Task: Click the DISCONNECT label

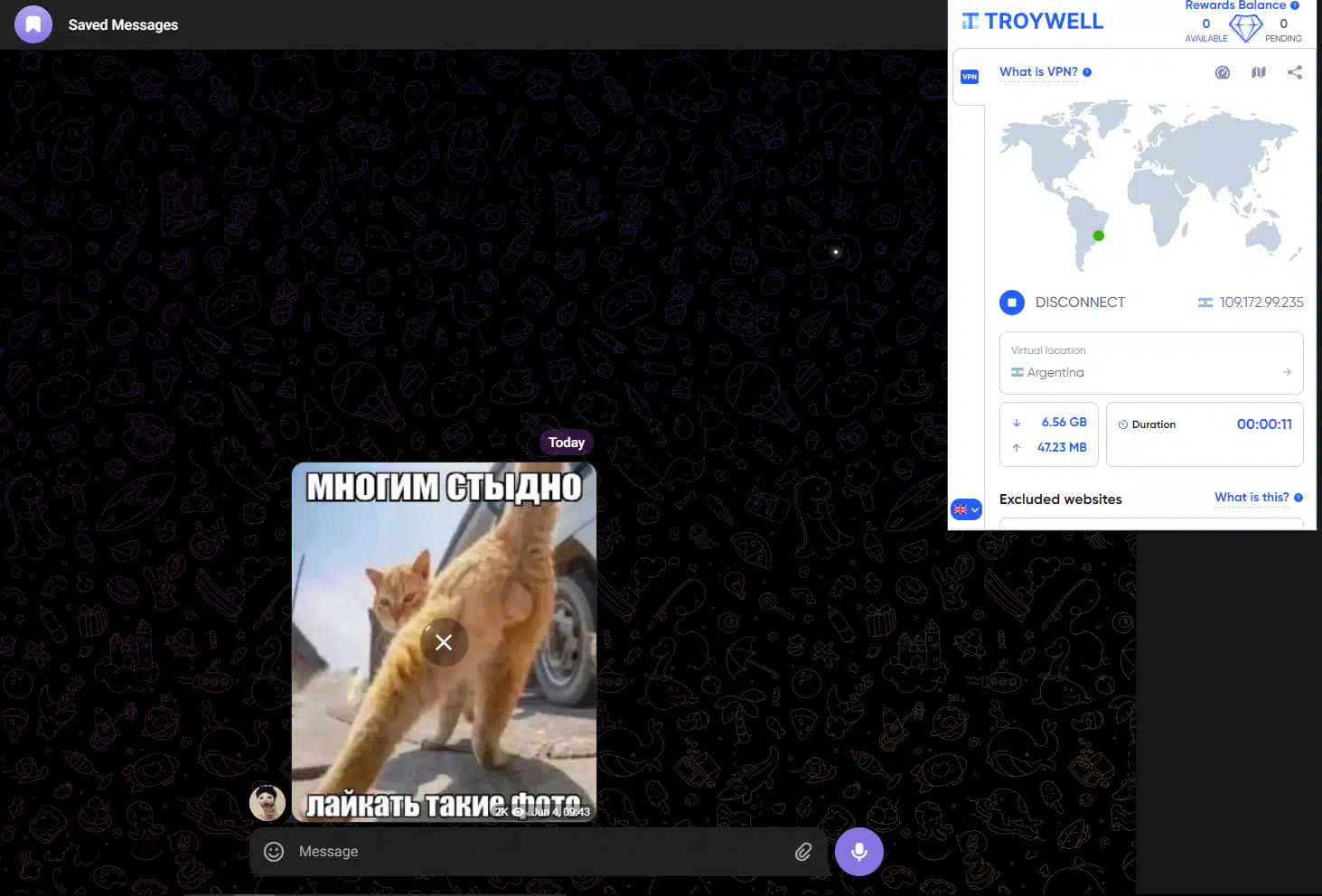Action: (x=1080, y=303)
